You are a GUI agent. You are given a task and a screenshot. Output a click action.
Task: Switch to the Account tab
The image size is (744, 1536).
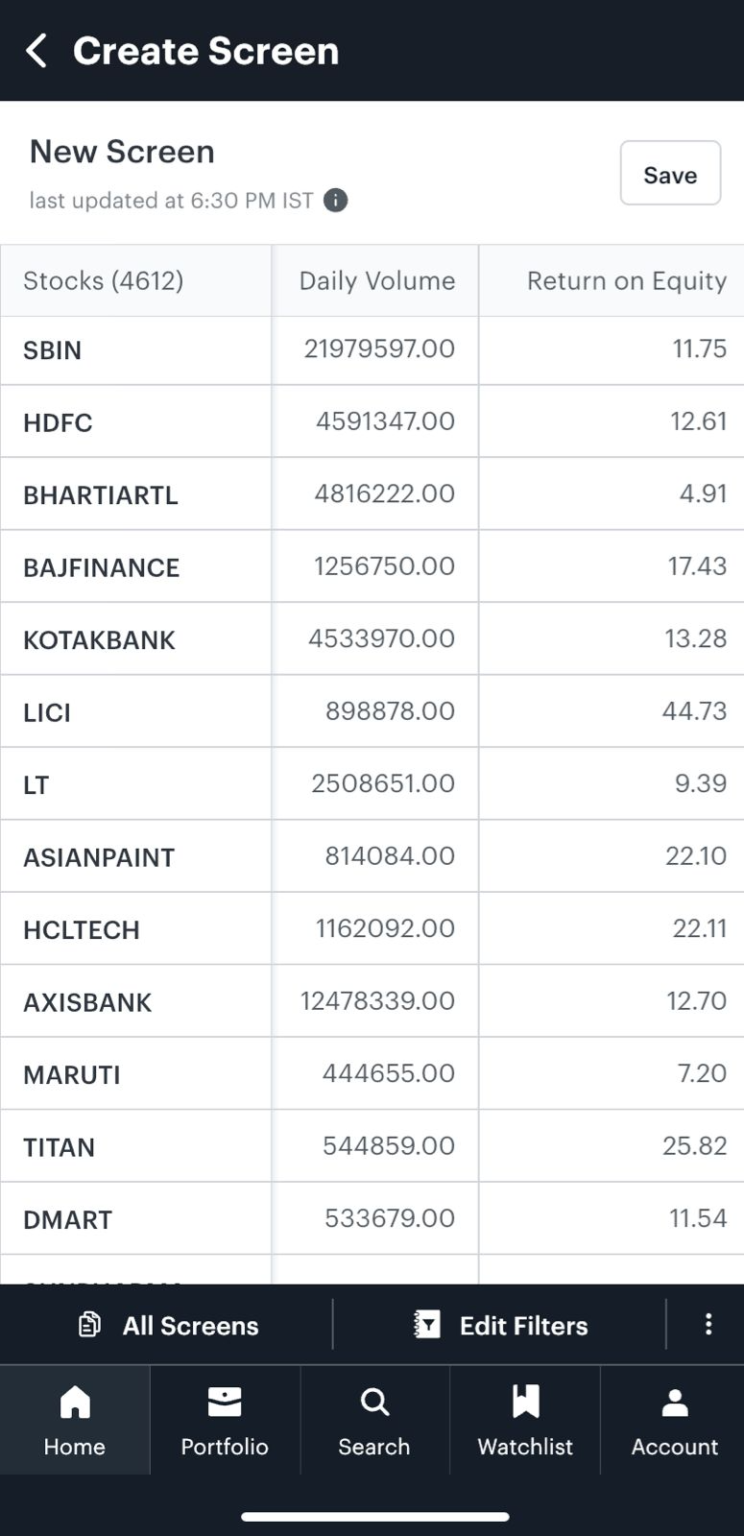[x=675, y=1420]
